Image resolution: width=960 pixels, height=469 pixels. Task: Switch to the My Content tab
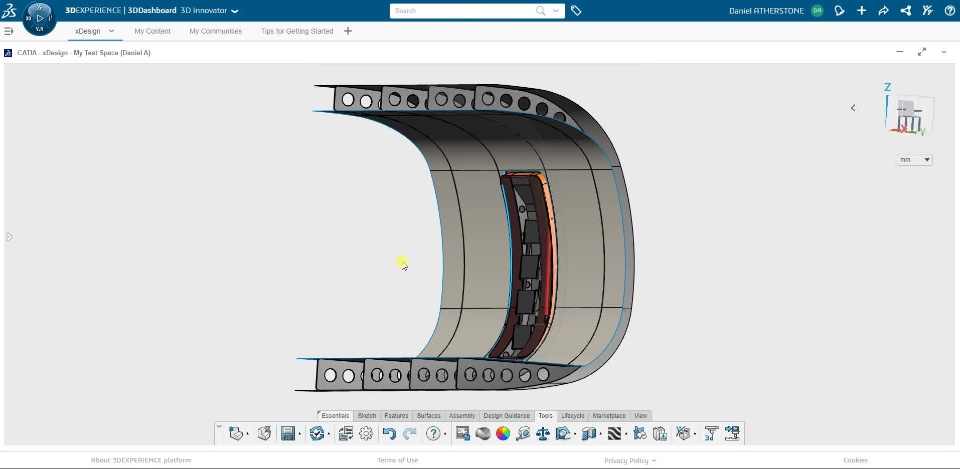tap(152, 31)
